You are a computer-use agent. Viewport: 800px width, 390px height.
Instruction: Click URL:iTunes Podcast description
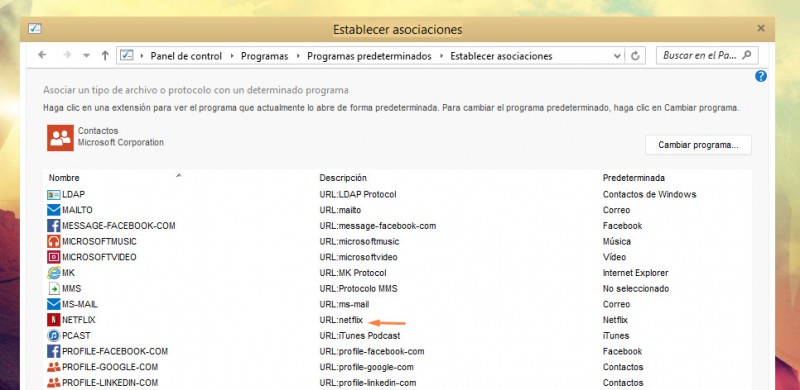(360, 336)
